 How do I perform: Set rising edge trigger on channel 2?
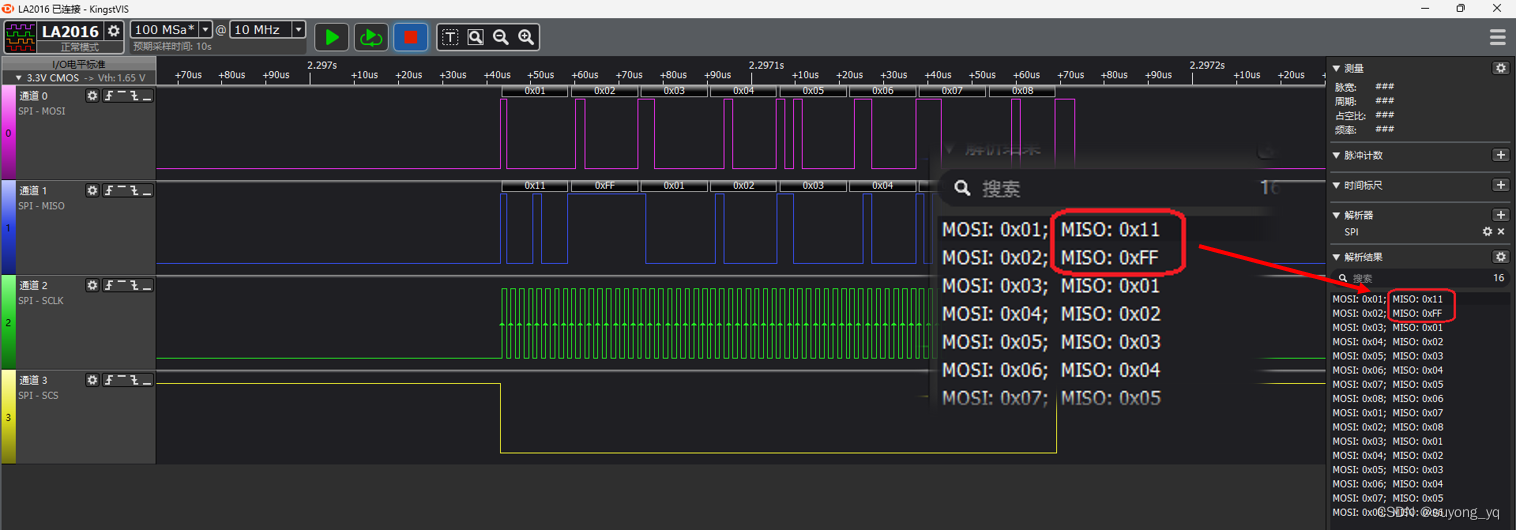(x=109, y=285)
